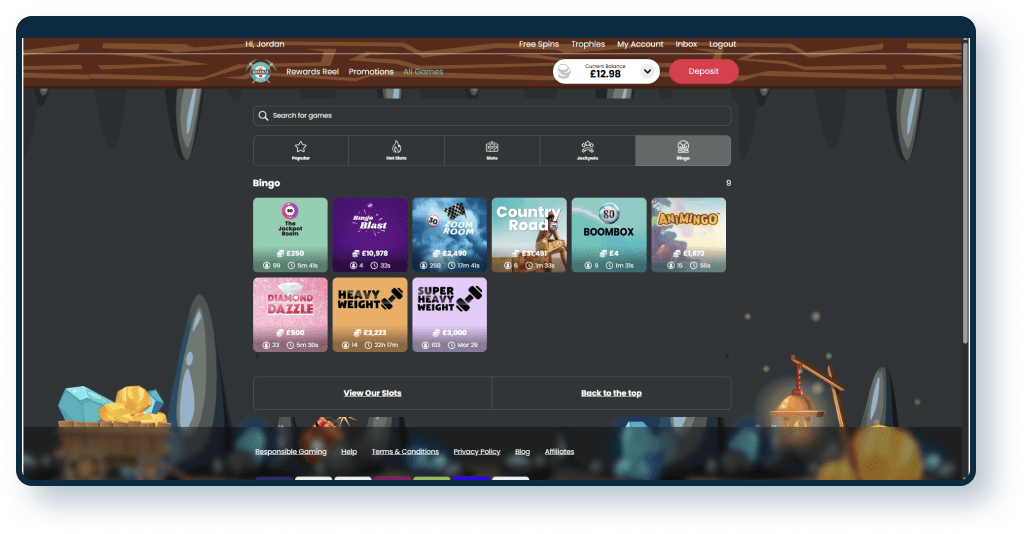Open the Jackpots category

point(587,150)
